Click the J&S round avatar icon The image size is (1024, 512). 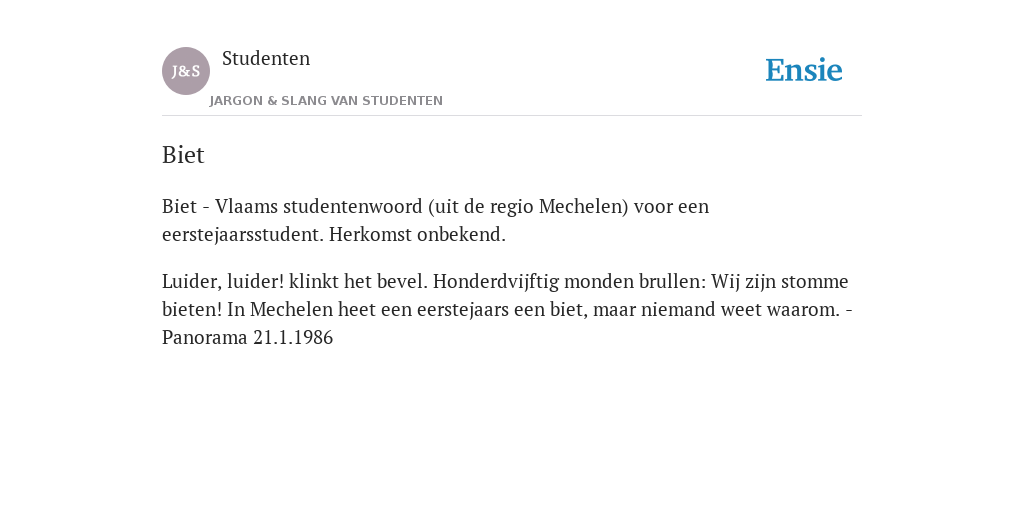coord(186,71)
